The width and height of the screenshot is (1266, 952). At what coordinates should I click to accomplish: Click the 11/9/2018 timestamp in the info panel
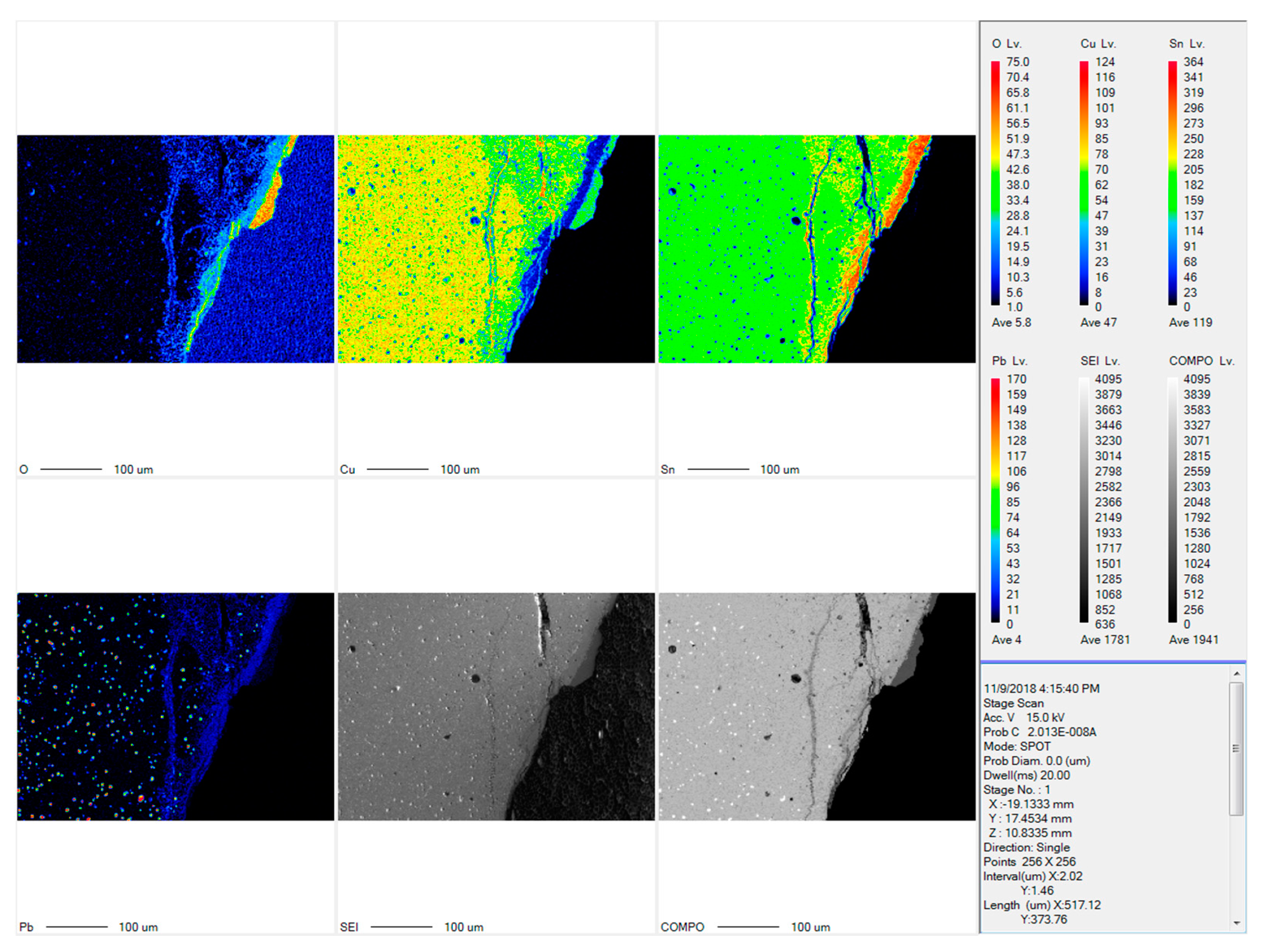(1042, 688)
